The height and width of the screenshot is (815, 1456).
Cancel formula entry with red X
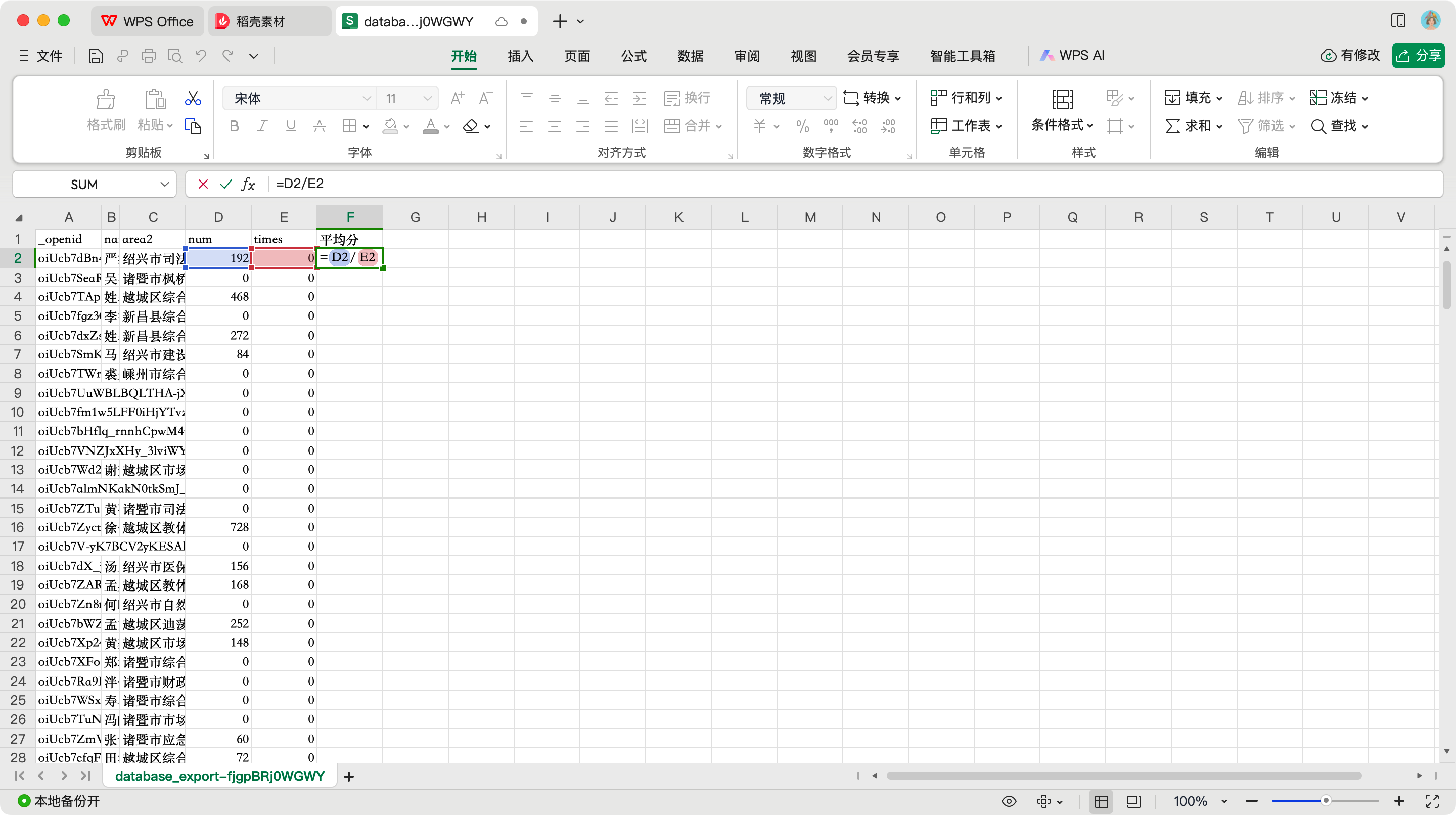(x=203, y=184)
